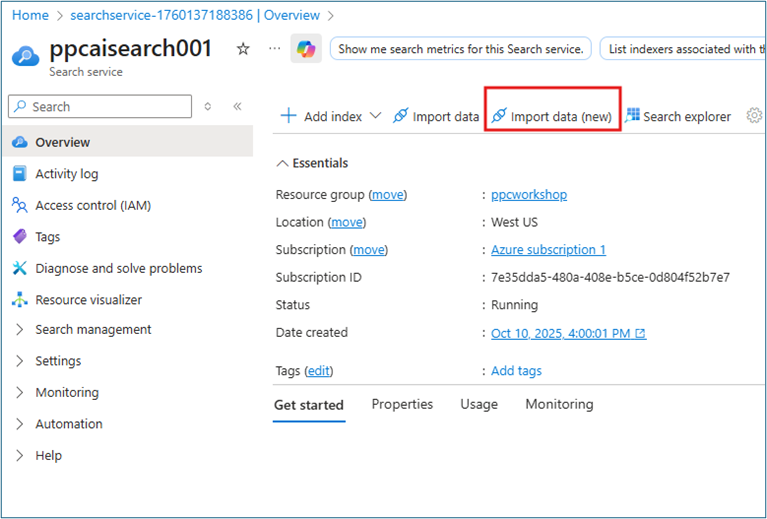Click the Running status value
The image size is (767, 519).
(x=514, y=305)
